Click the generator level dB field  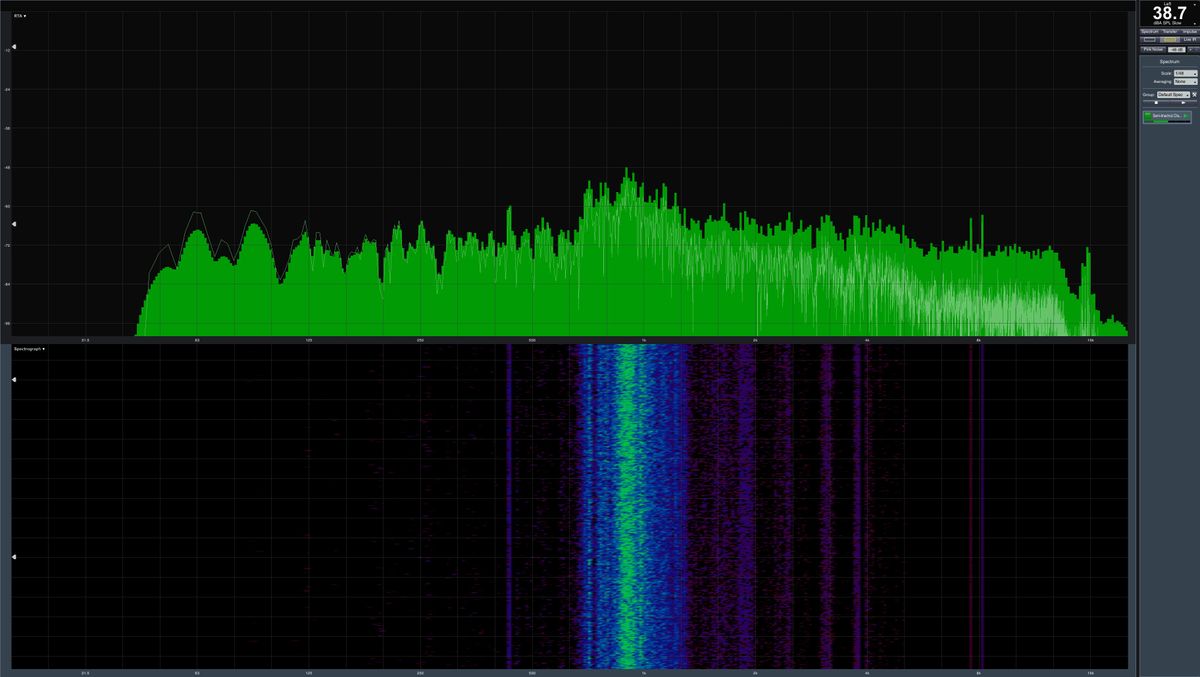tap(1176, 49)
